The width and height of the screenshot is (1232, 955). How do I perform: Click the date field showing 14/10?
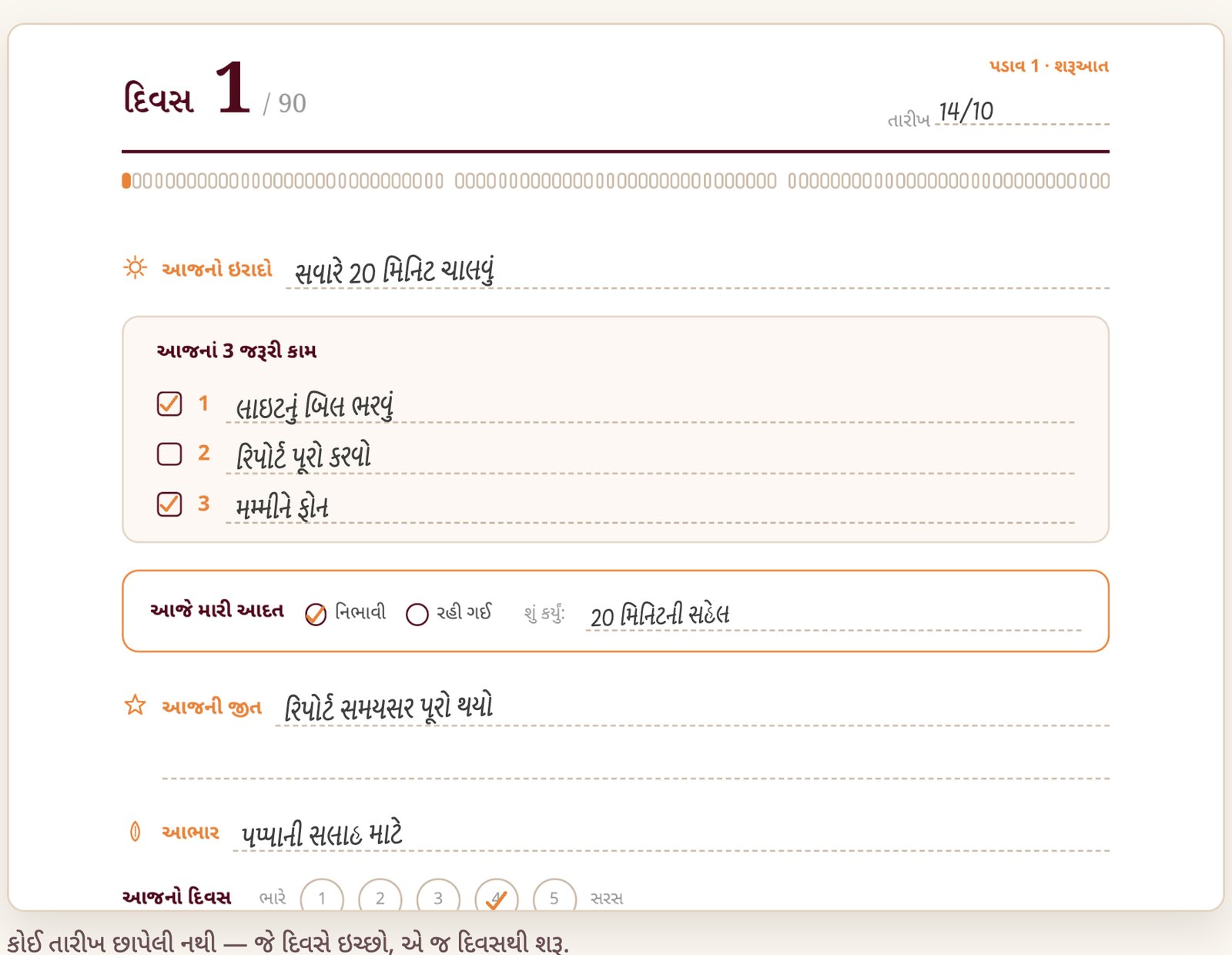1023,112
